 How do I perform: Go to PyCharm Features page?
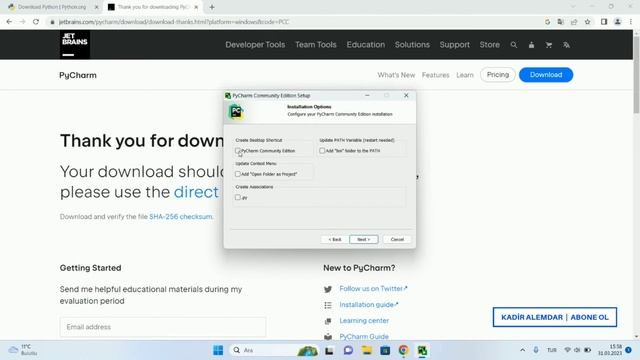point(436,75)
